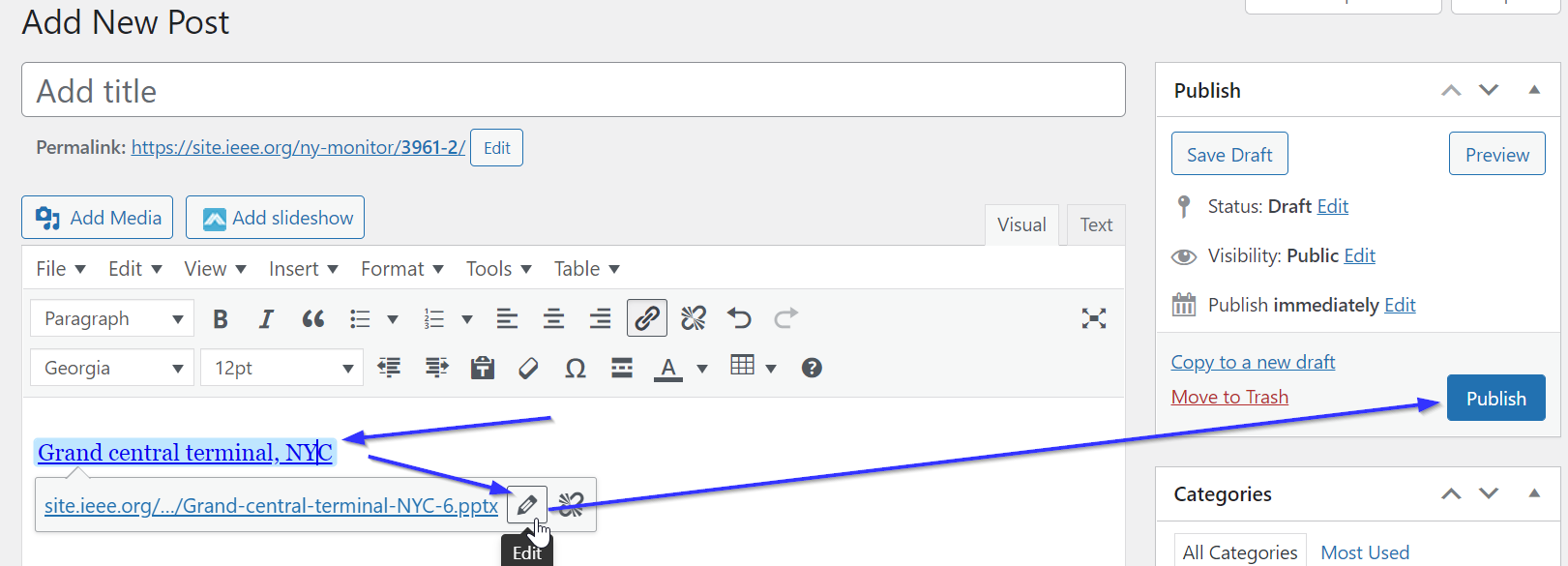Toggle bold formatting in the editor toolbar
Screen dimensions: 1568x566
point(221,318)
